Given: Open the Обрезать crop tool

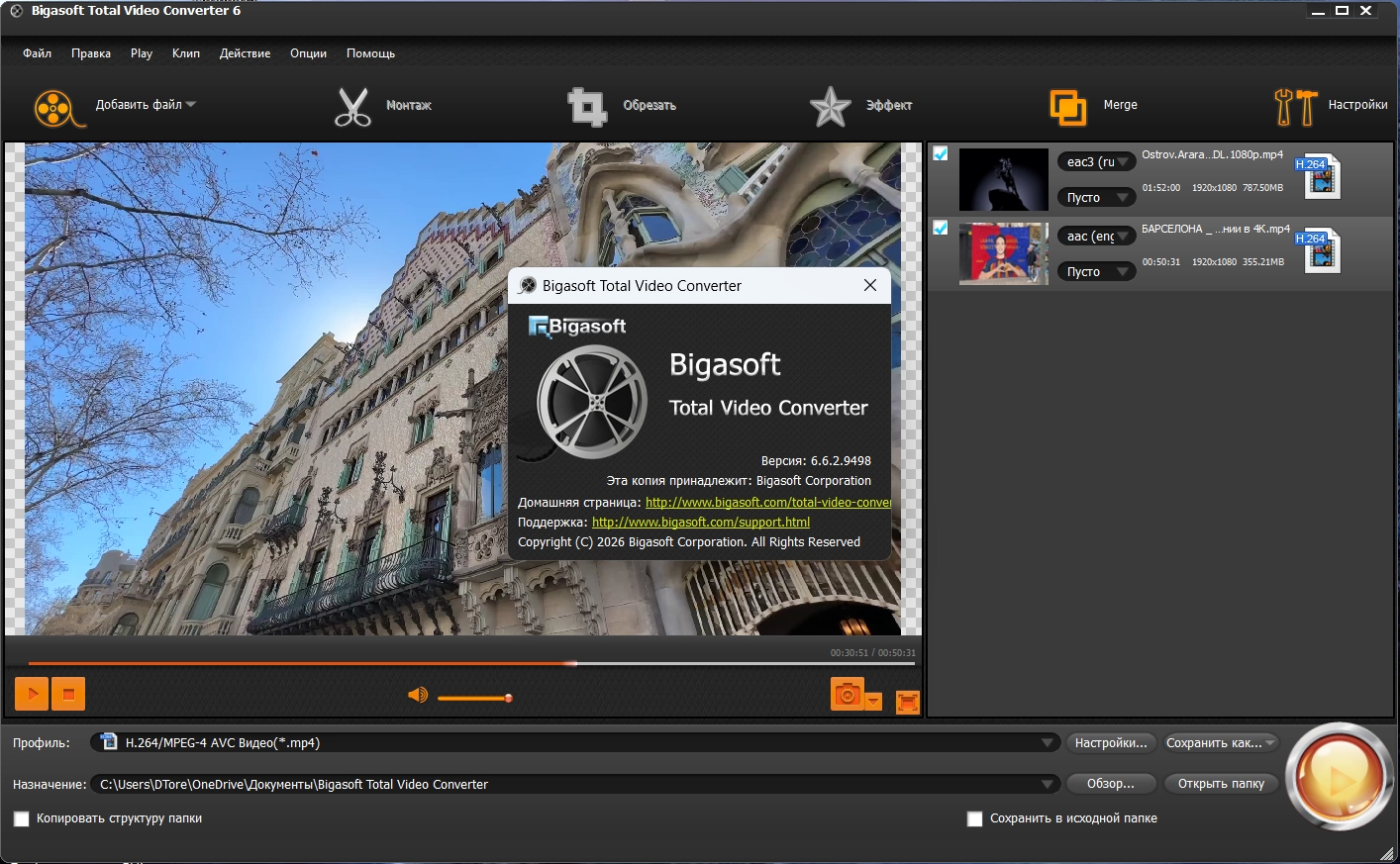Looking at the screenshot, I should (x=587, y=107).
